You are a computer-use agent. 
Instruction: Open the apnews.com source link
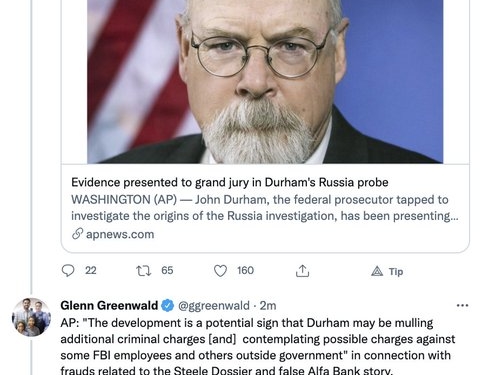tap(120, 234)
